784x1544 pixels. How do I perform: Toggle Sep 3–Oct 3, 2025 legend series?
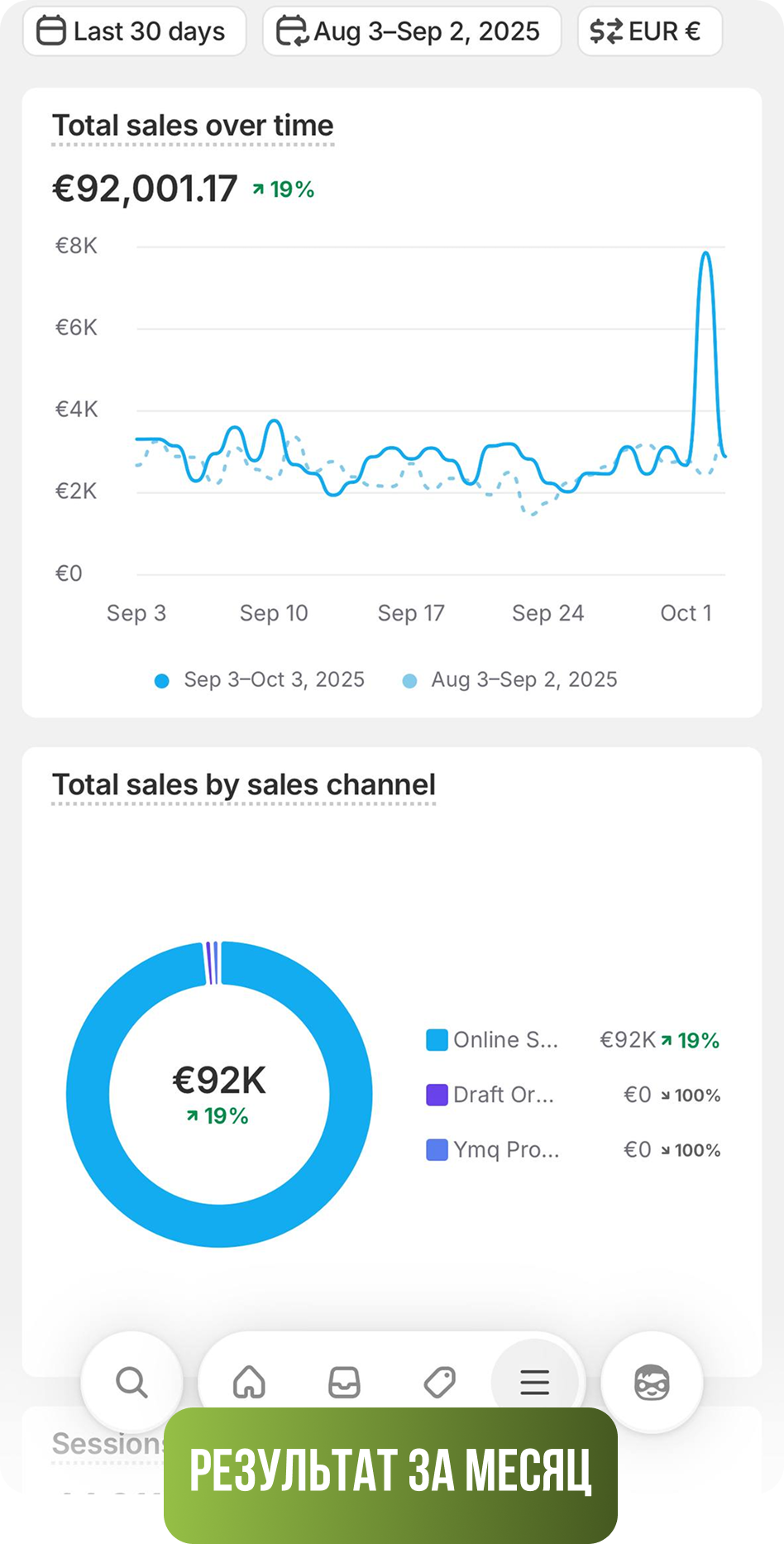click(x=261, y=680)
